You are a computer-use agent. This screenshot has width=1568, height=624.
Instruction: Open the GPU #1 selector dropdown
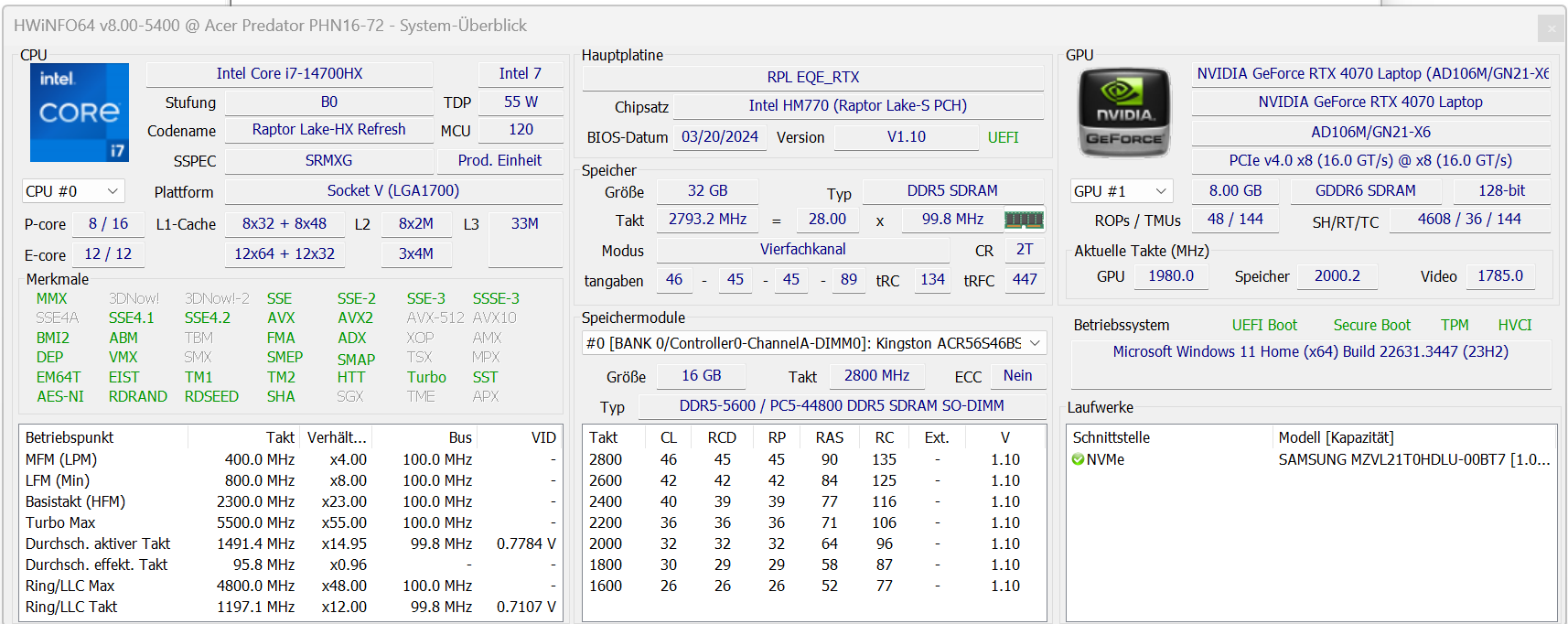tap(1122, 191)
